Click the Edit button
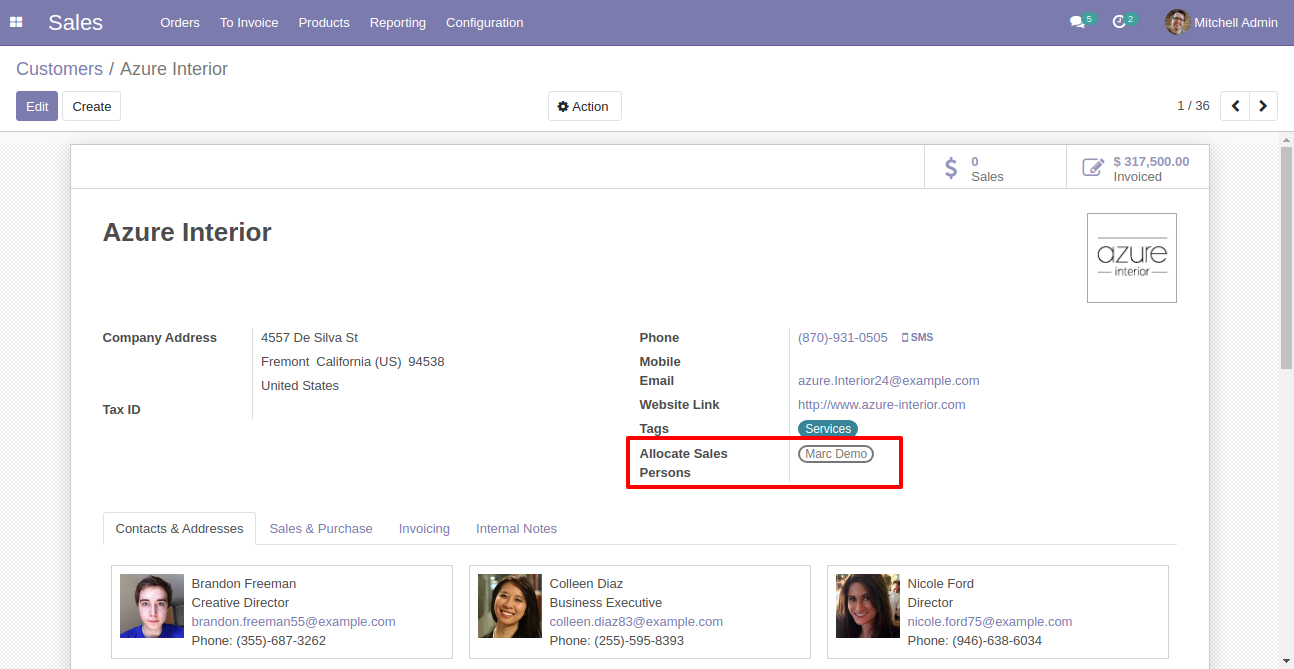 [x=37, y=106]
